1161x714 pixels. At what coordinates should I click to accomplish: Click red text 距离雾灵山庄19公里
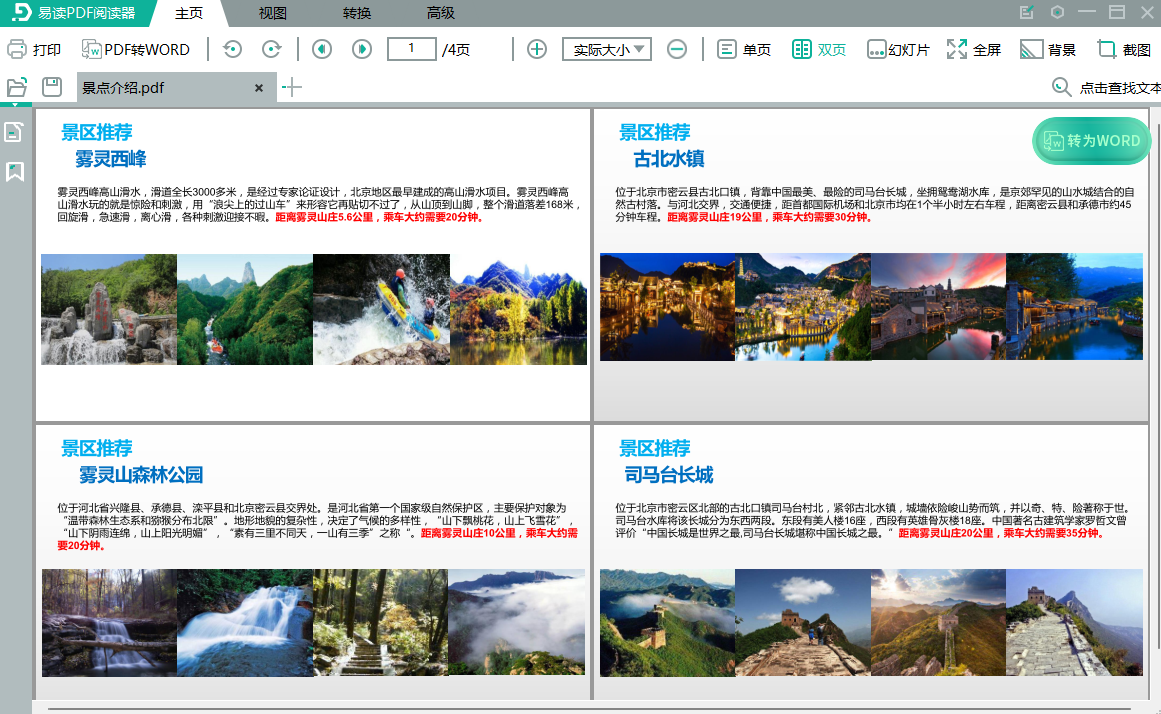(715, 217)
